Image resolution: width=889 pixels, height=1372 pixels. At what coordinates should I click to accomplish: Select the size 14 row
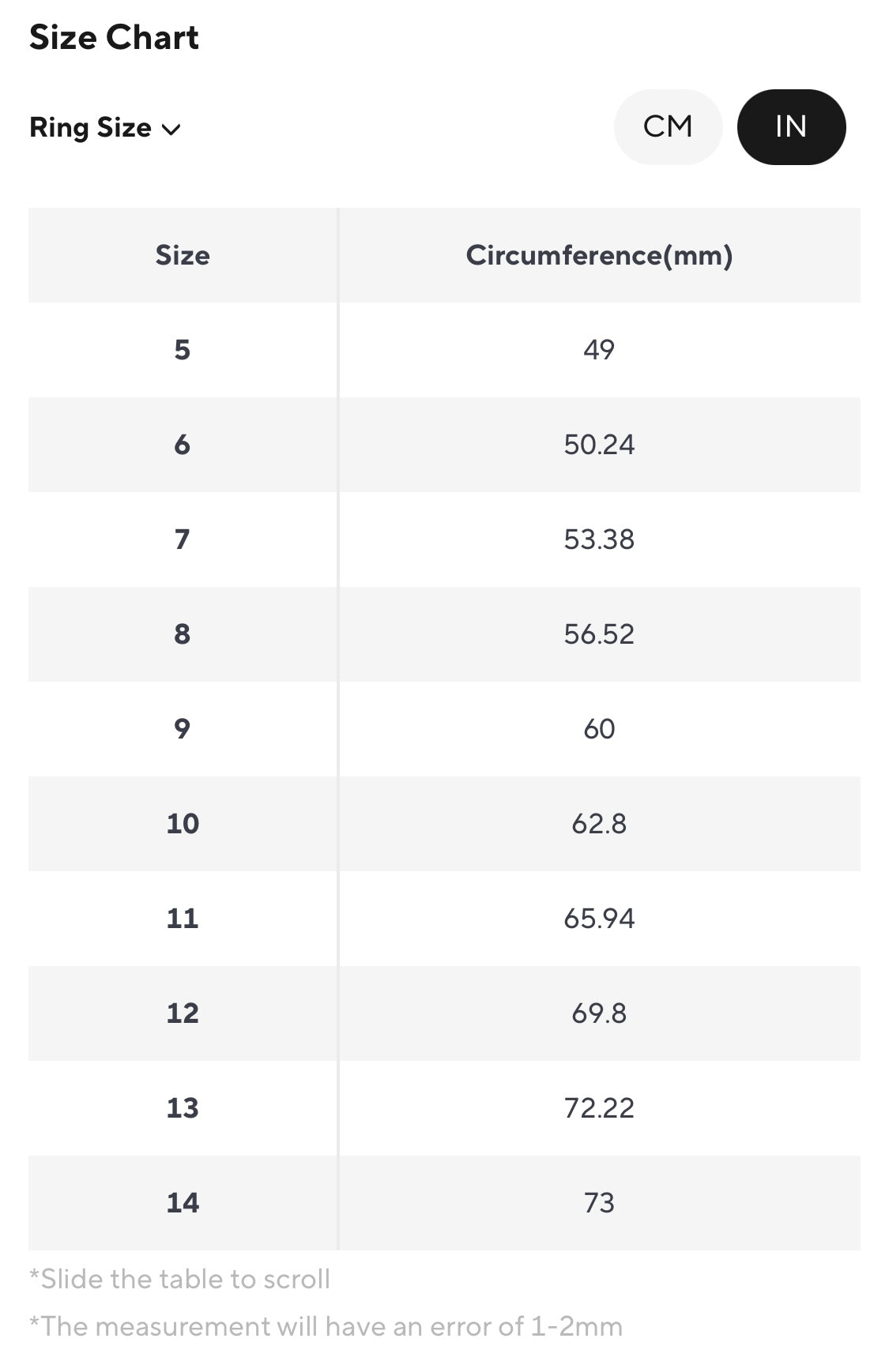pyautogui.click(x=444, y=1203)
